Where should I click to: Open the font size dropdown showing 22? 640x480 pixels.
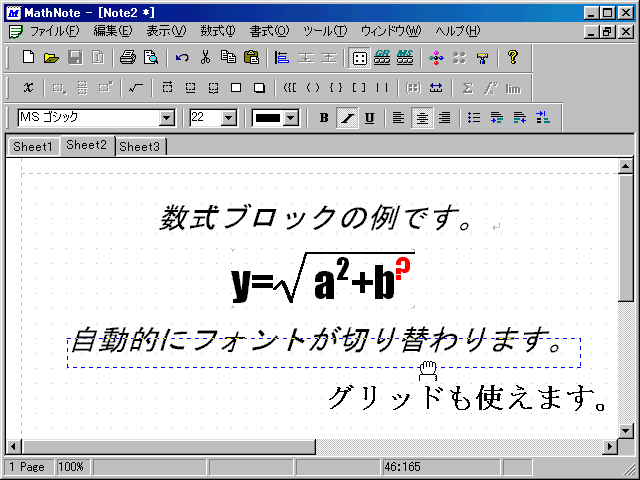tap(229, 118)
